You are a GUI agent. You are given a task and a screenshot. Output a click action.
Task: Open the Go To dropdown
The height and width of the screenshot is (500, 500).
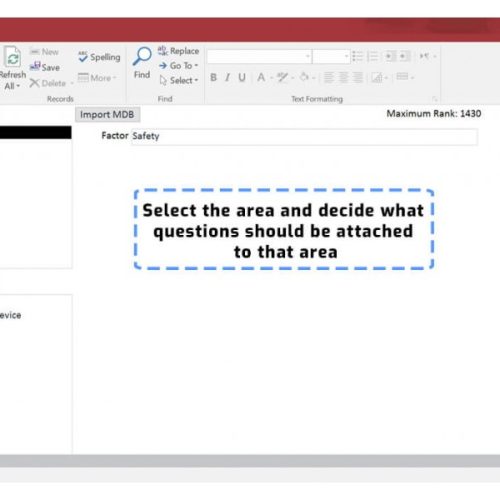coord(178,66)
